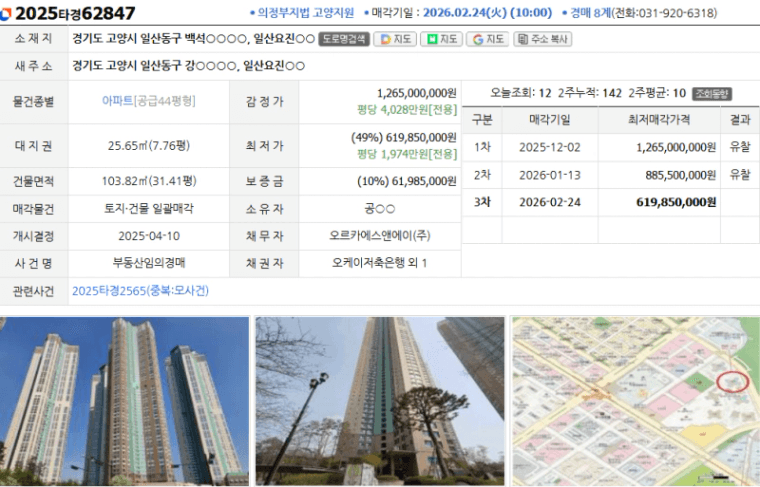Click the red circle marker on map
The height and width of the screenshot is (487, 760).
(x=733, y=382)
